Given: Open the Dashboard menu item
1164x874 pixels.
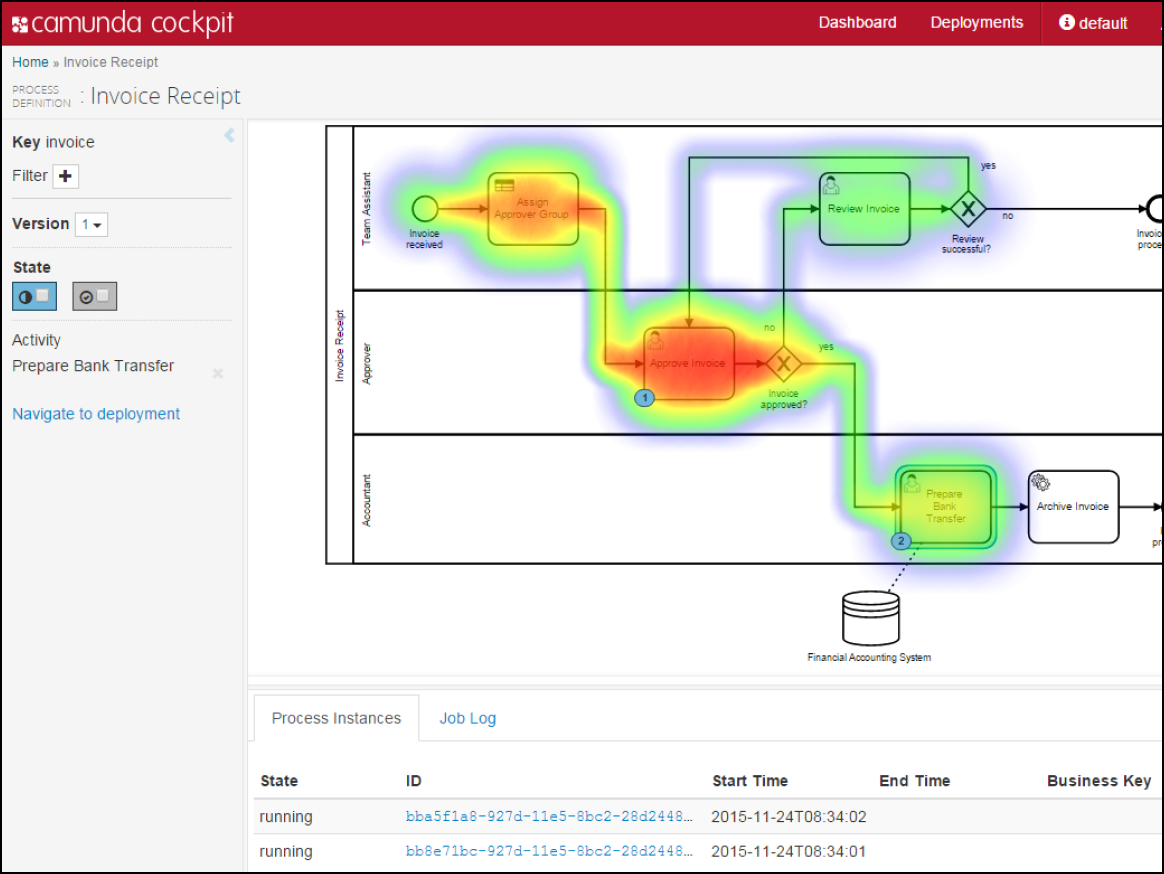Looking at the screenshot, I should click(x=857, y=23).
